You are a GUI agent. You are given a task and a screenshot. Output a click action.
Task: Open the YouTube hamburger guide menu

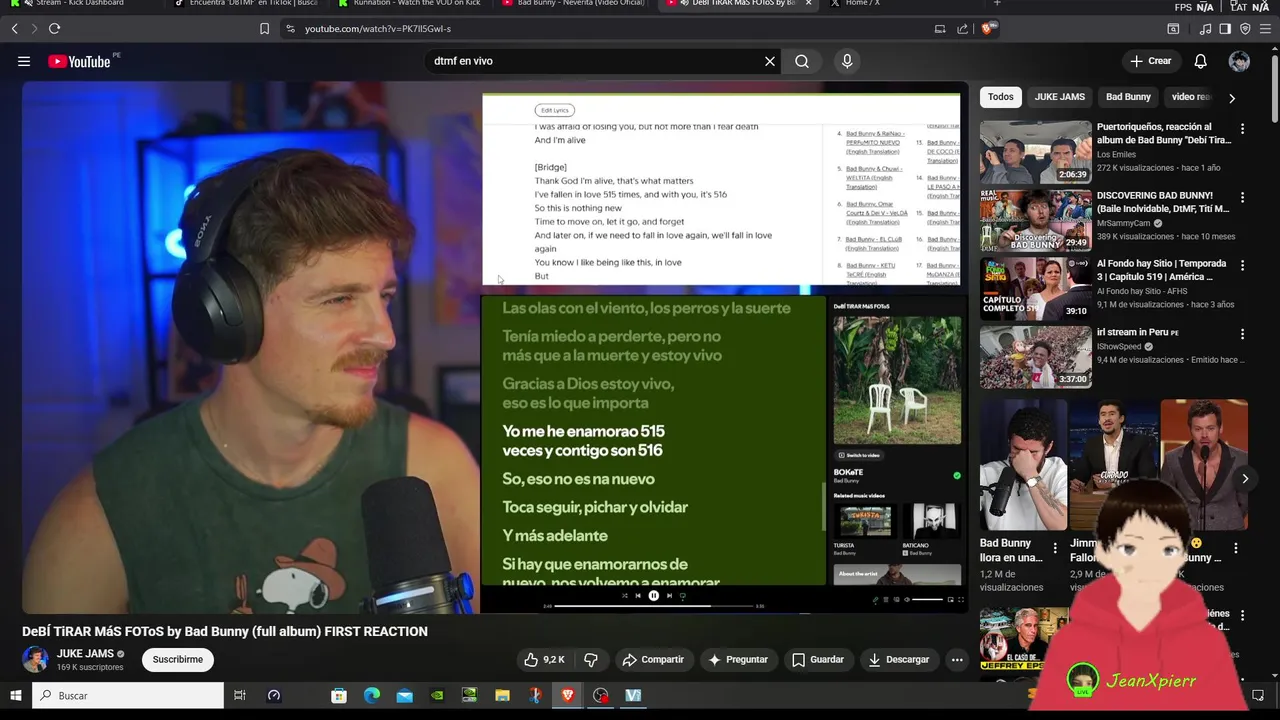point(24,61)
